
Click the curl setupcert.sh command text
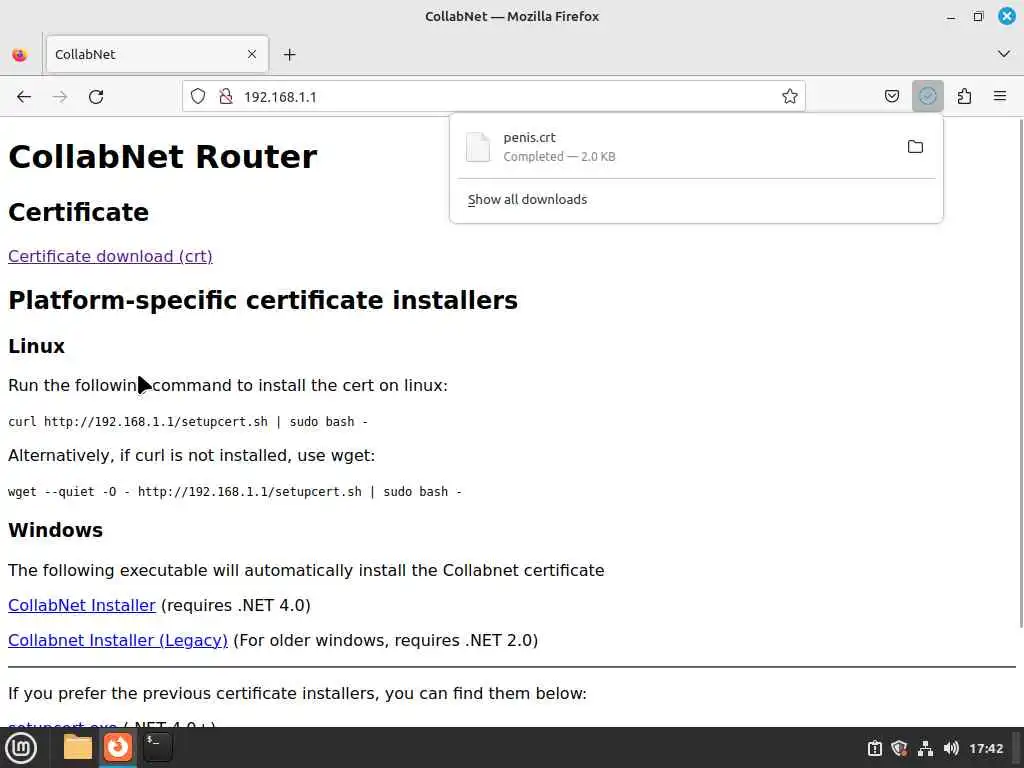[x=188, y=422]
